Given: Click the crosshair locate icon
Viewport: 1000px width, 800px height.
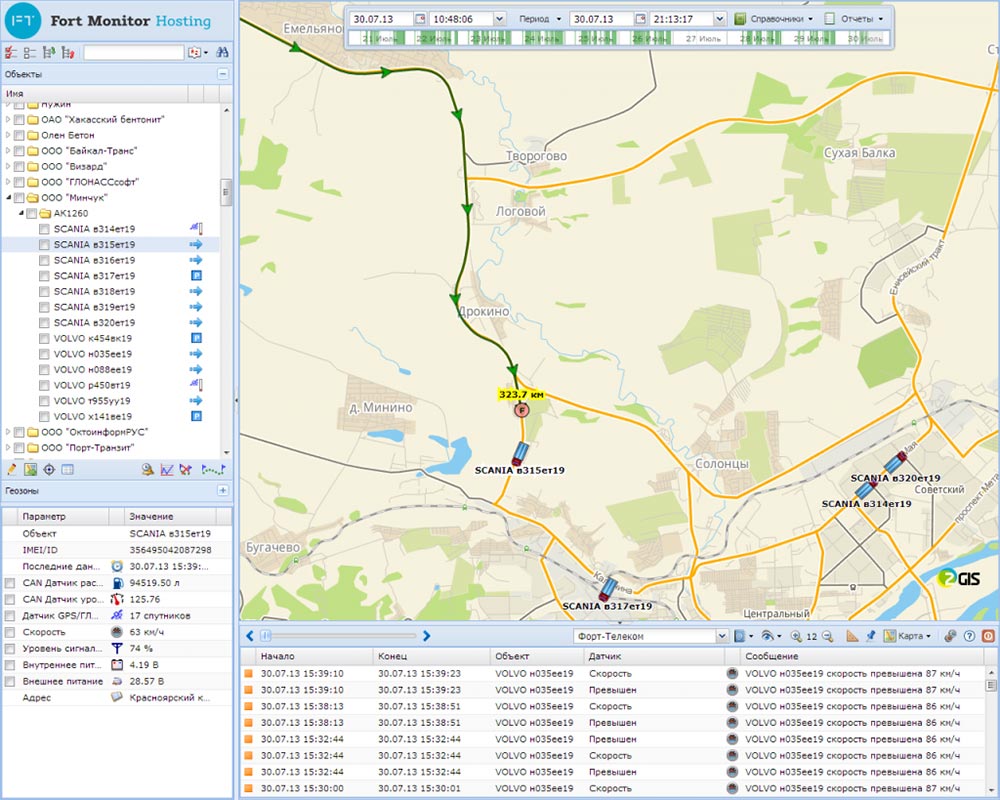Looking at the screenshot, I should pyautogui.click(x=48, y=470).
